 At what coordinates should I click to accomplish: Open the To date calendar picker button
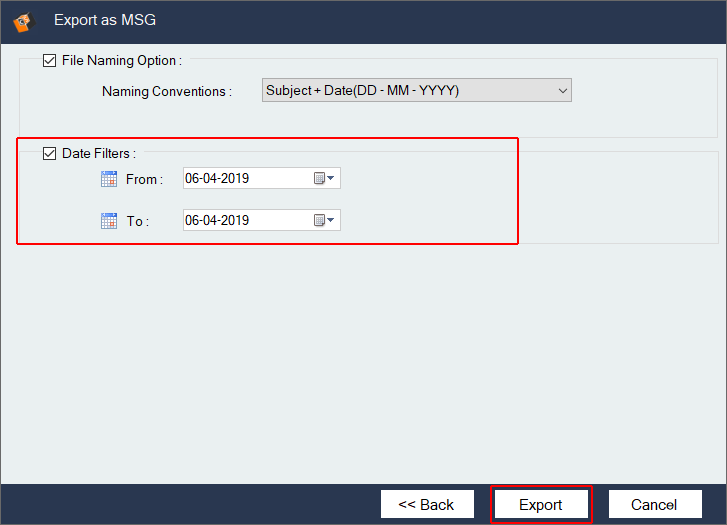(x=325, y=221)
